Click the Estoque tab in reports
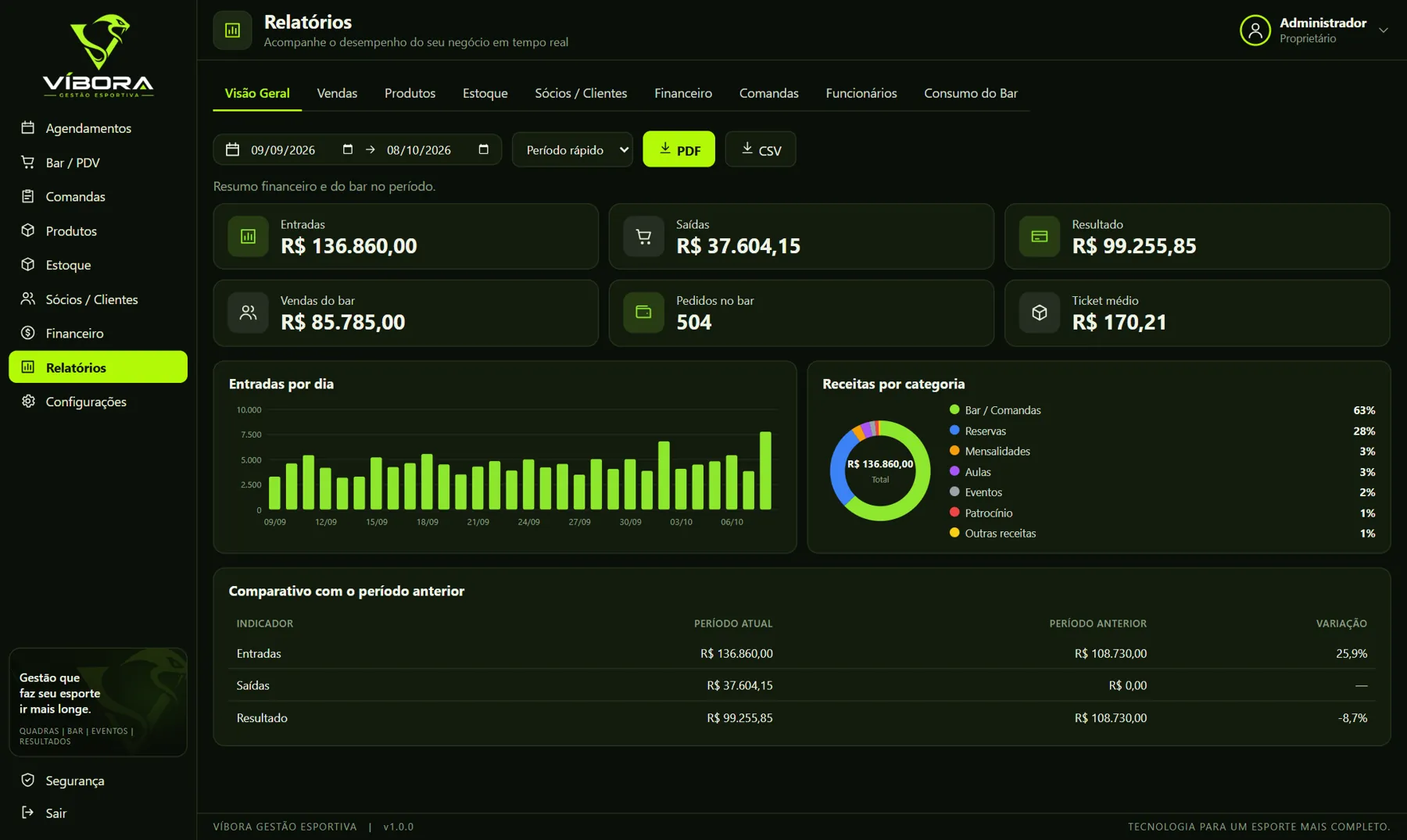This screenshot has height=840, width=1407. coord(485,93)
